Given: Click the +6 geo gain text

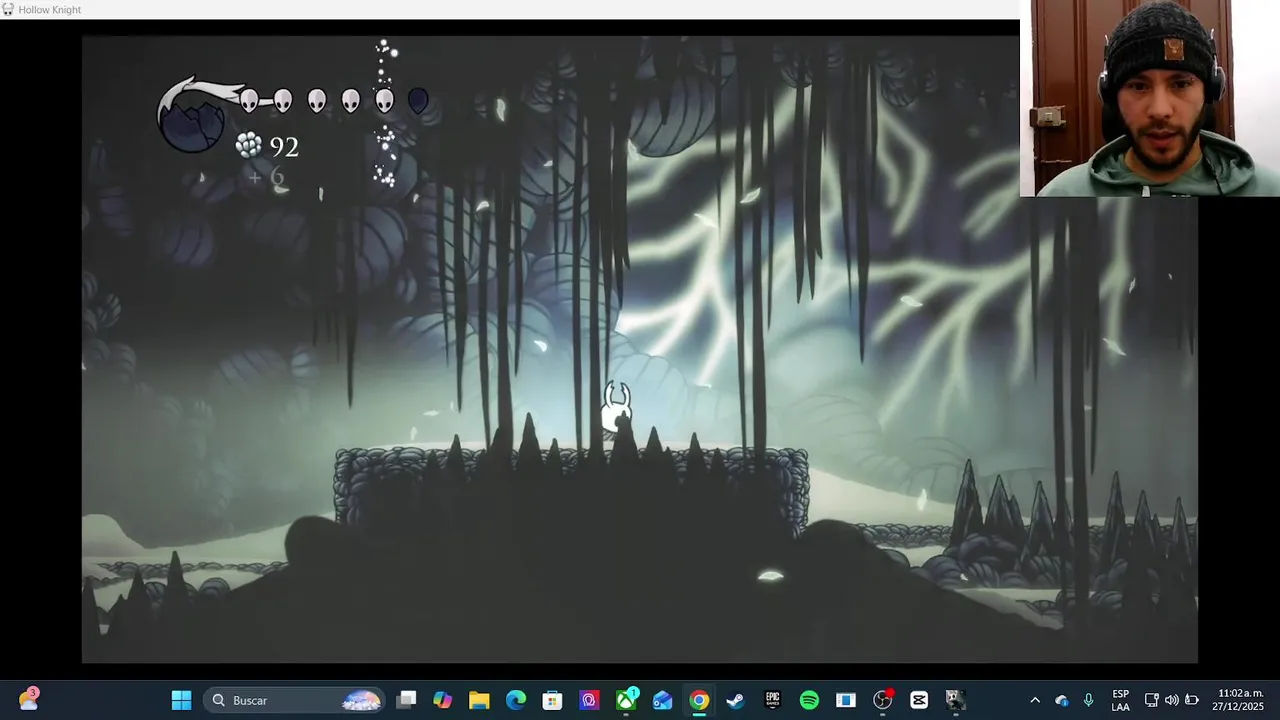Looking at the screenshot, I should click(x=267, y=178).
